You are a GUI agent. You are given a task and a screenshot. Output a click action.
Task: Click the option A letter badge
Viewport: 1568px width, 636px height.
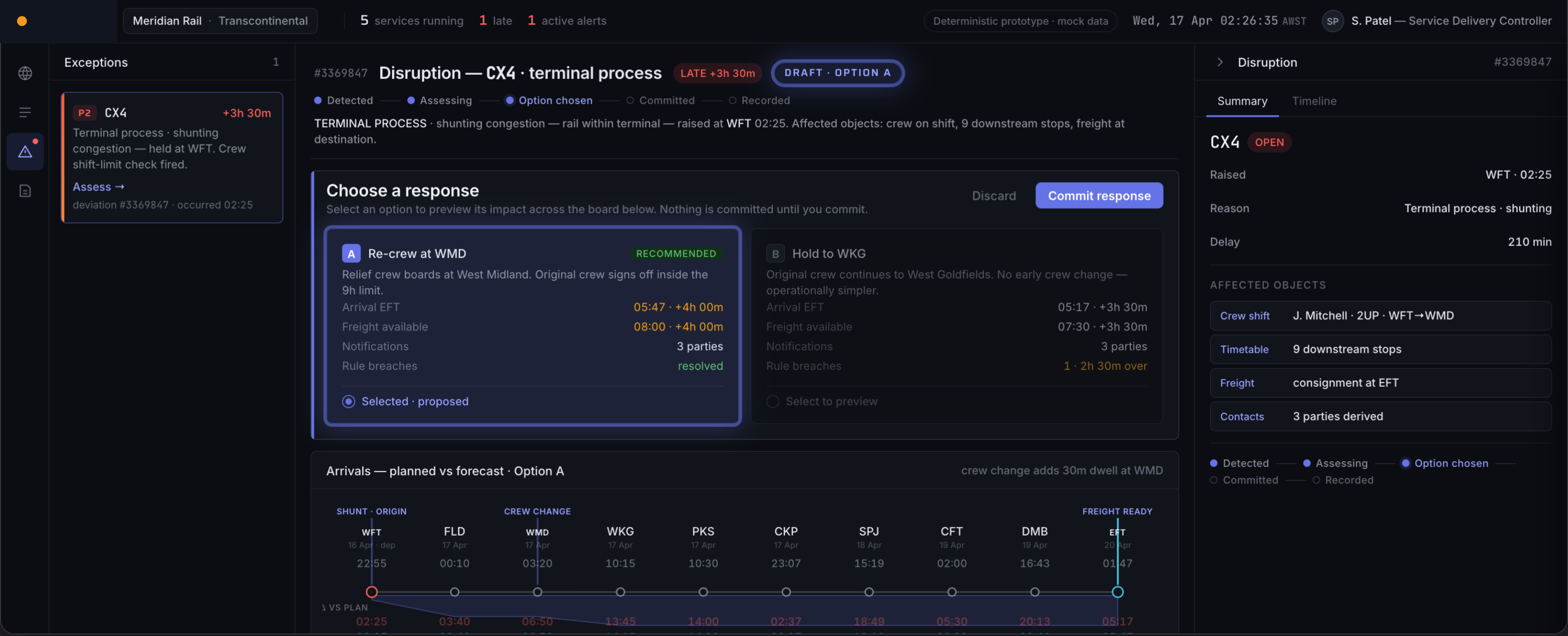tap(351, 253)
